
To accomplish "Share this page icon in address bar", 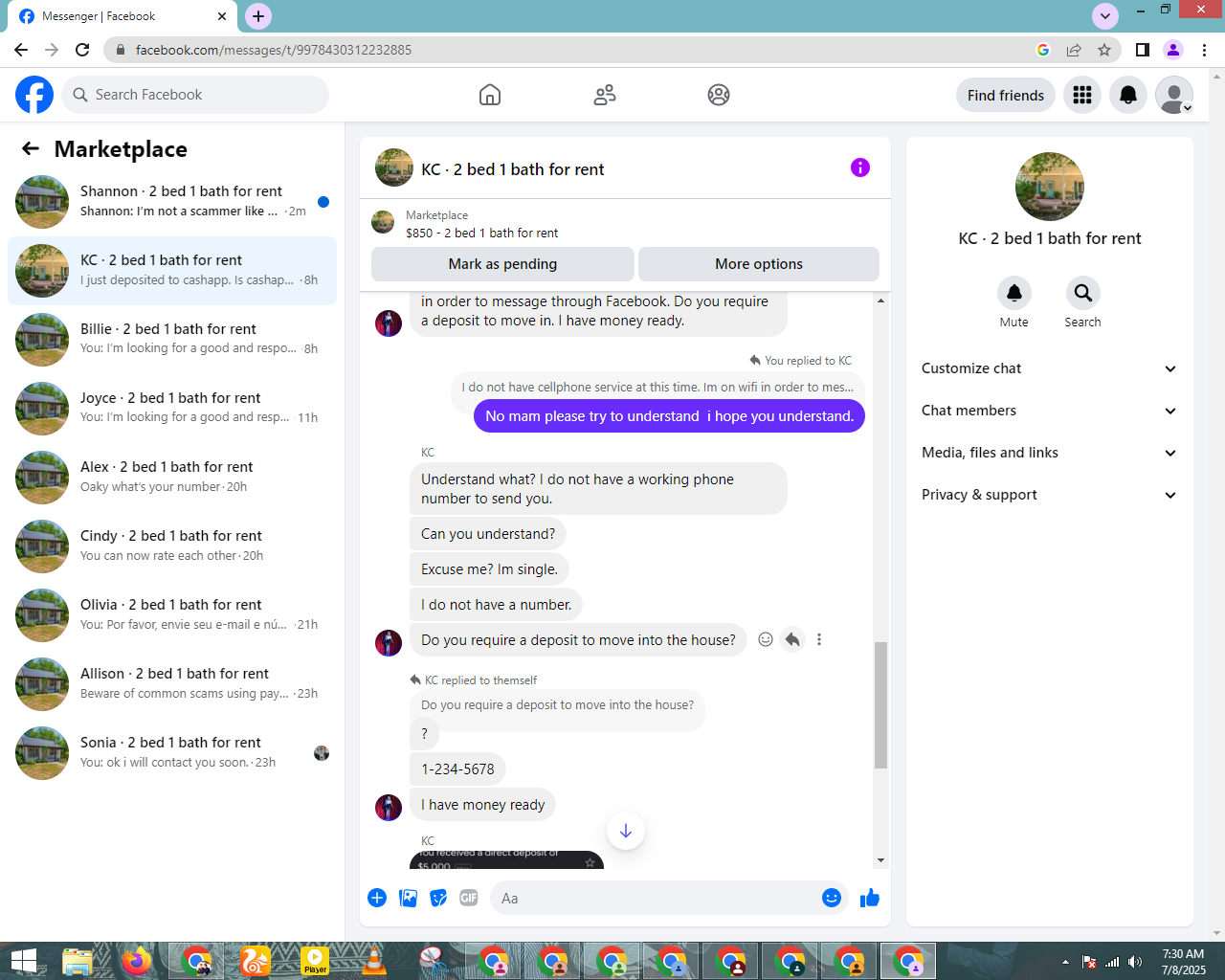I will coord(1074,50).
